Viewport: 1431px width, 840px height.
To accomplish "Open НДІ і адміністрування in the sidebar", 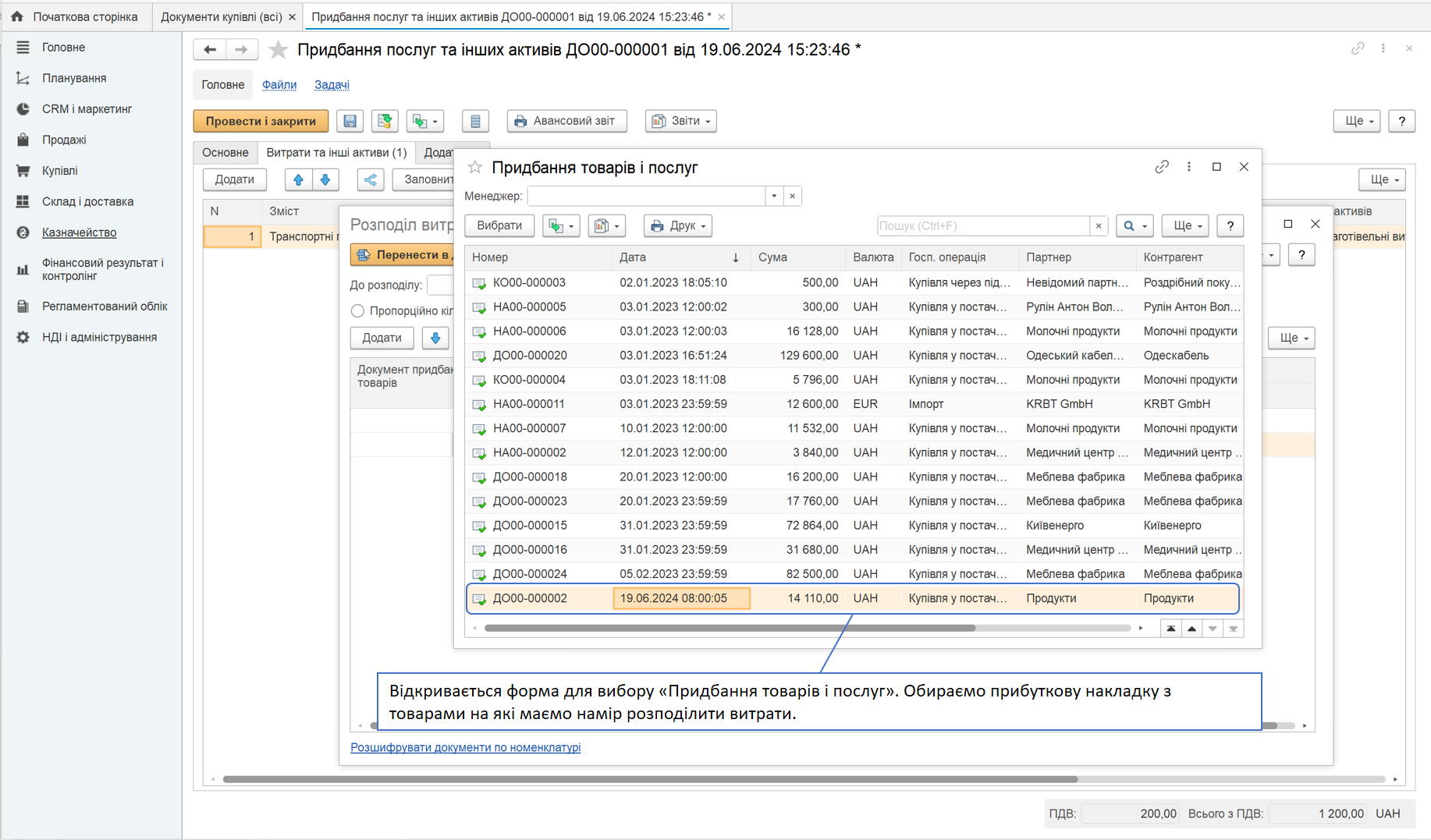I will pos(99,337).
